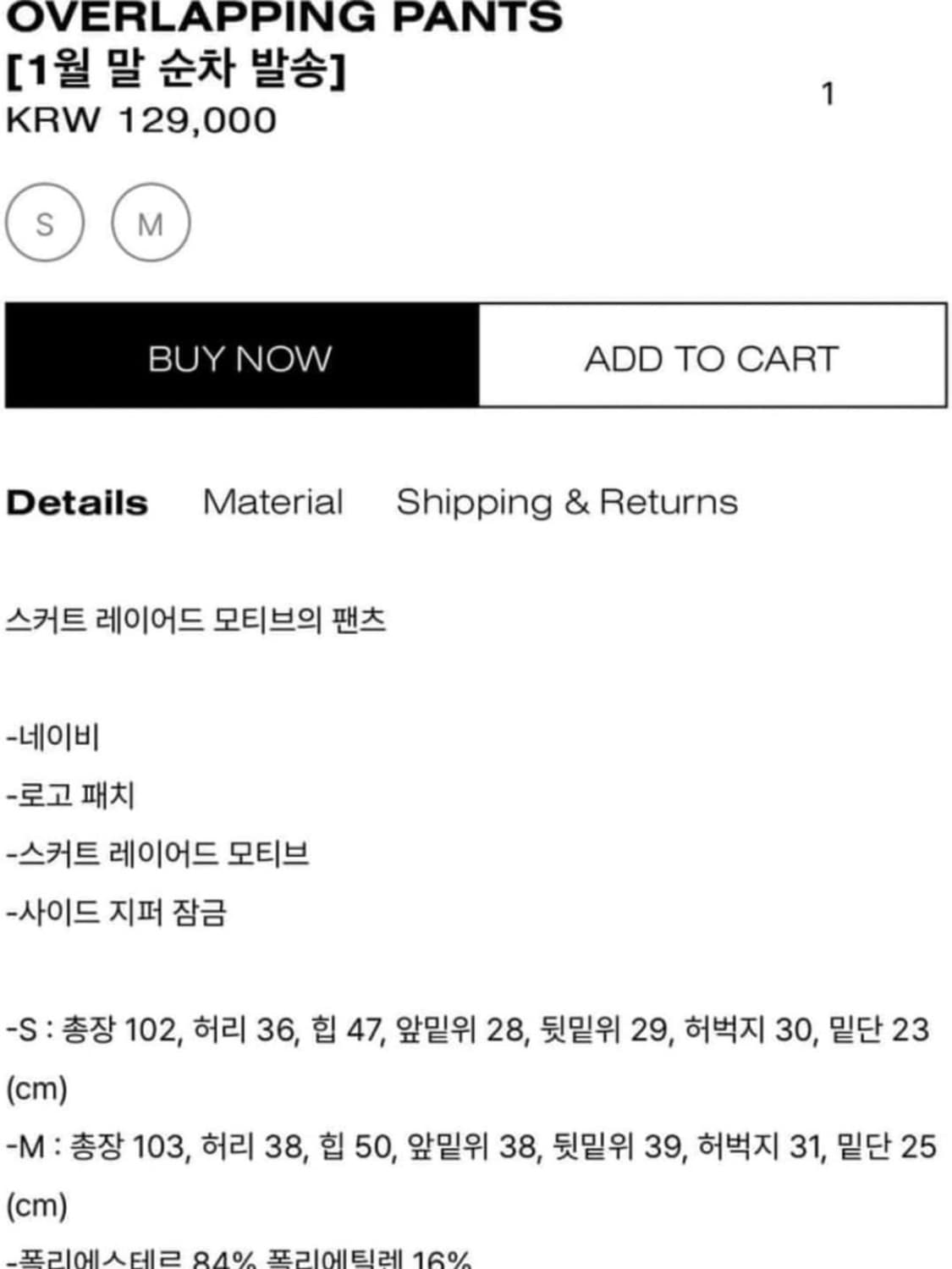This screenshot has height=1269, width=952.
Task: Click the BUY NOW button
Action: (240, 358)
